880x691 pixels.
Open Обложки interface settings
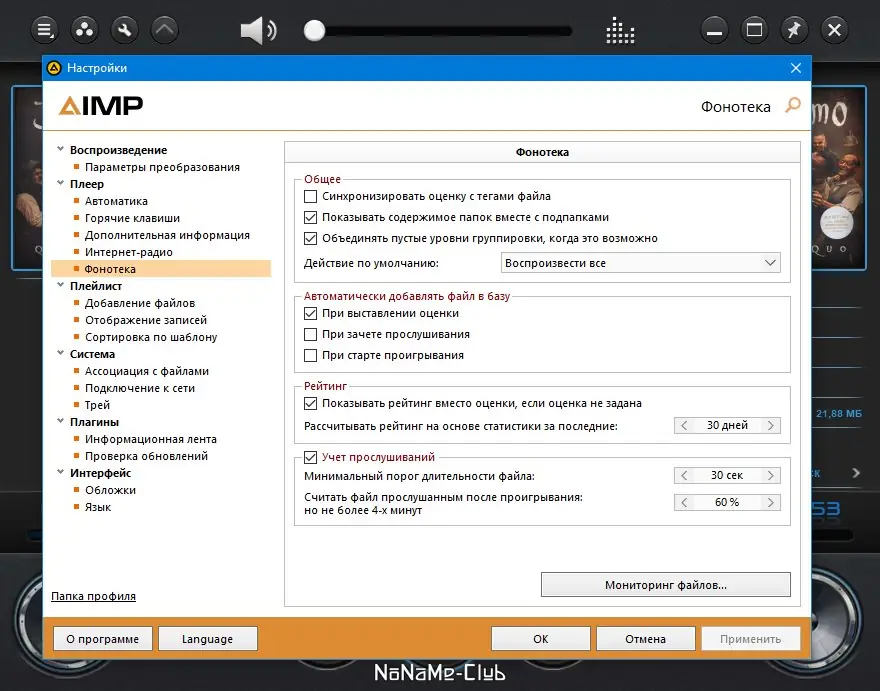pos(110,490)
